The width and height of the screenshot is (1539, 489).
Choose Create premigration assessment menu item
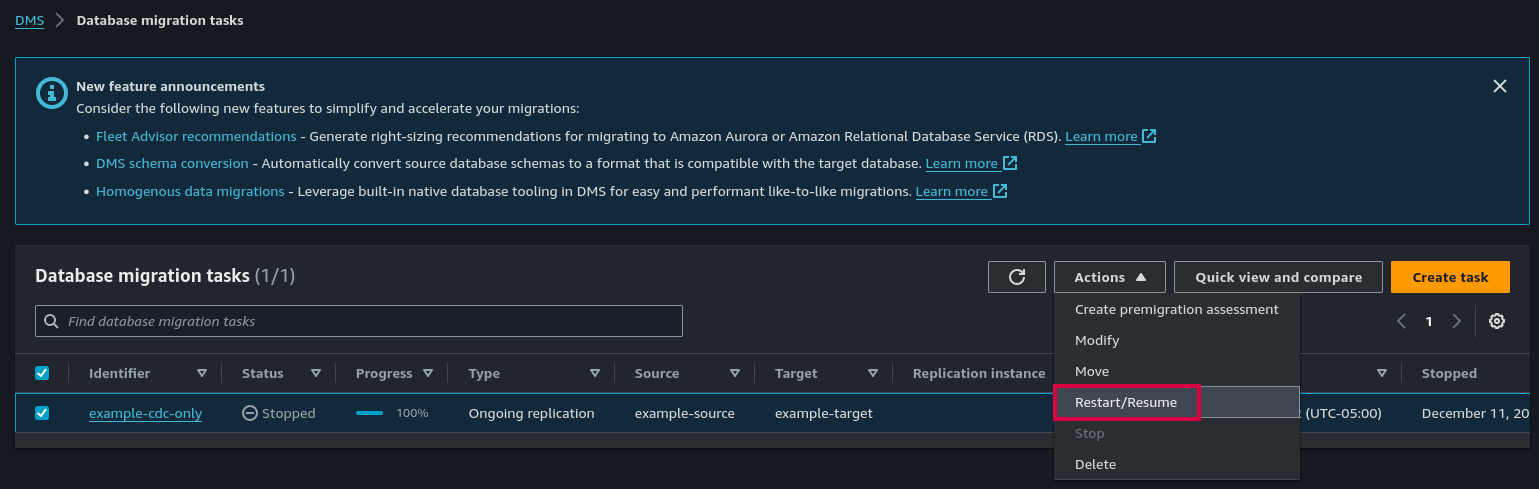(1176, 309)
